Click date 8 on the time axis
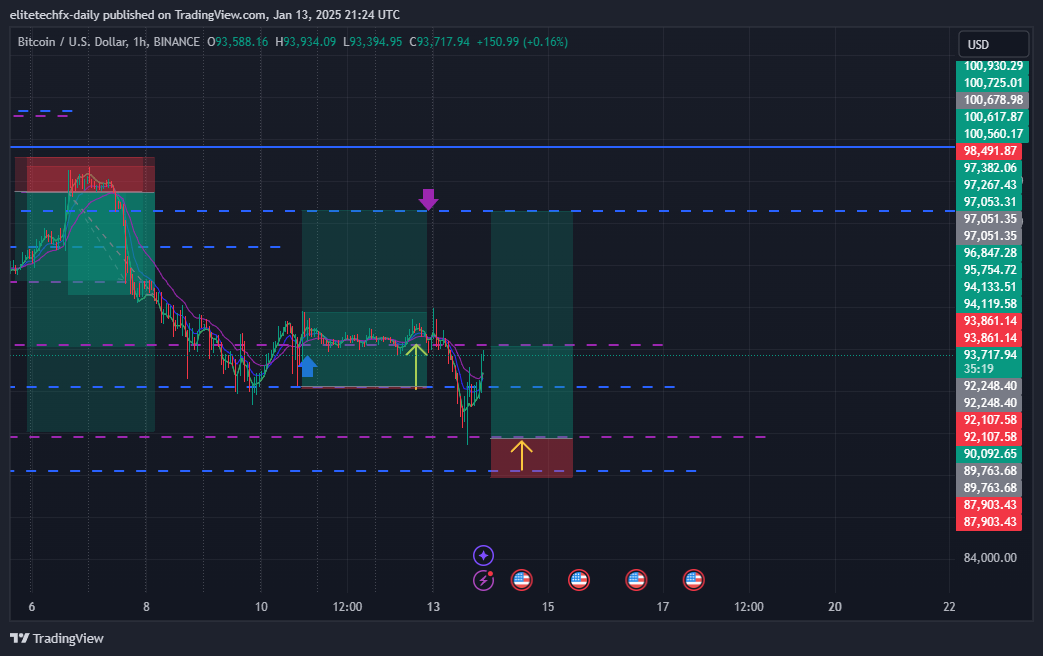This screenshot has height=656, width=1043. [x=146, y=607]
